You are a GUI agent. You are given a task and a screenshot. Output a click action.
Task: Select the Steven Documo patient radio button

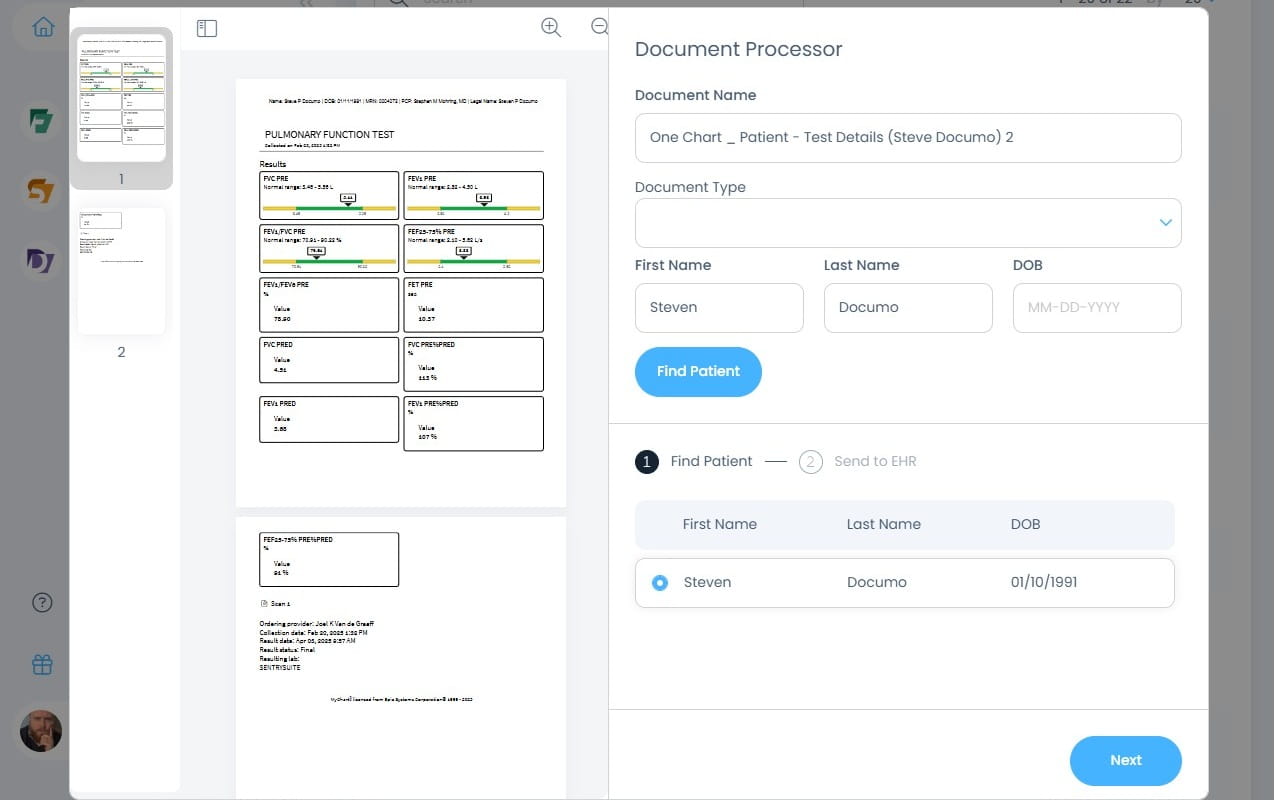click(x=660, y=583)
